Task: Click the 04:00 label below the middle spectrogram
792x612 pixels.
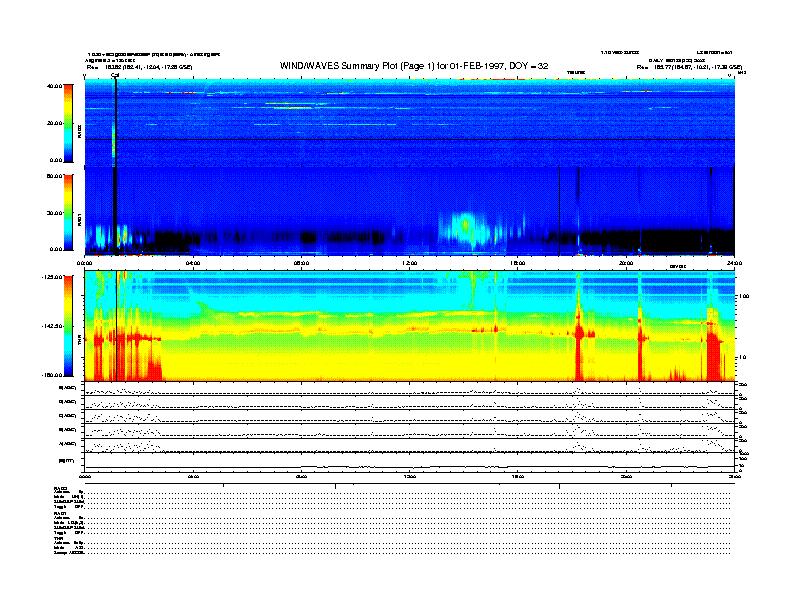Action: [193, 263]
